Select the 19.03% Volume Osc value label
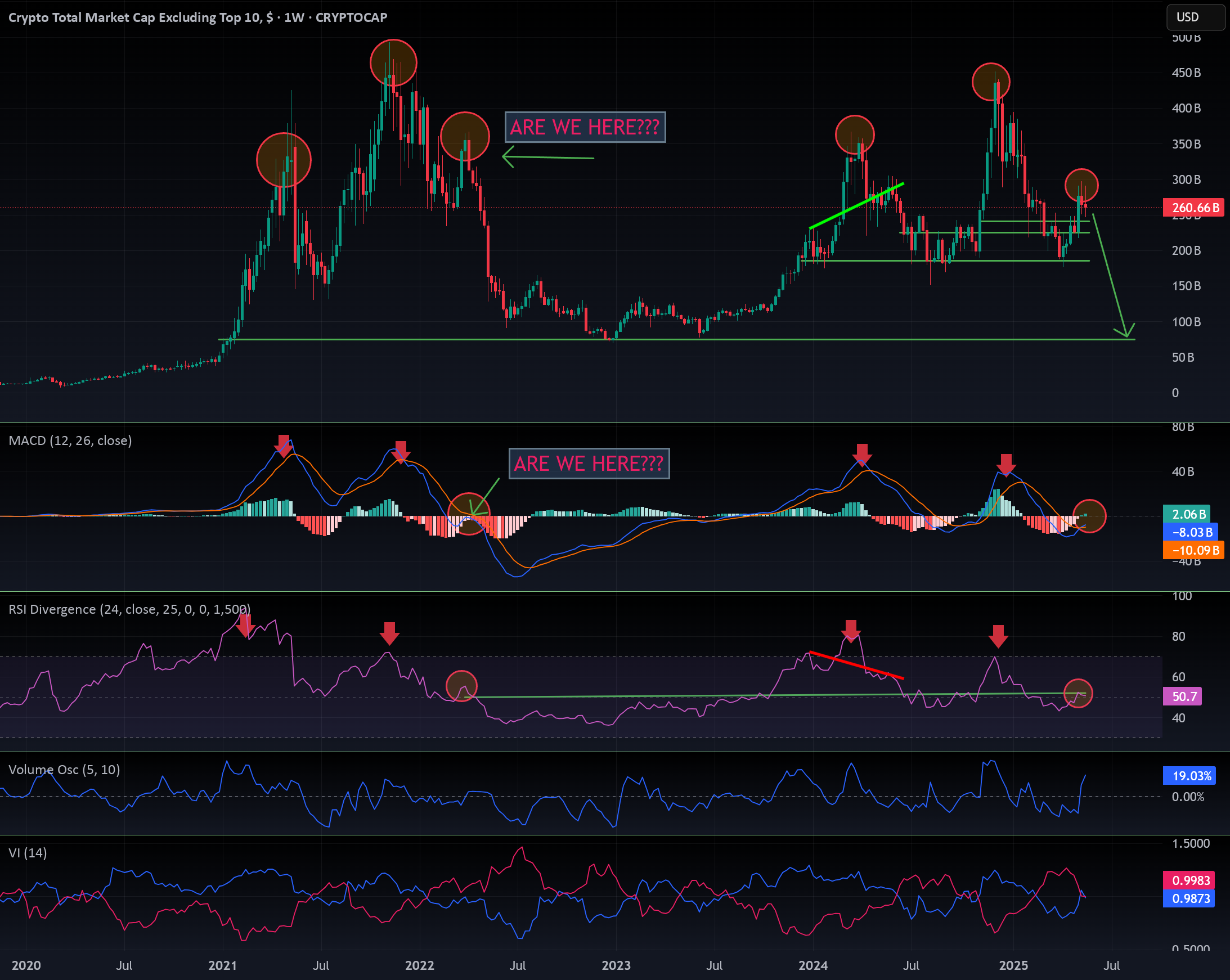 click(1189, 776)
